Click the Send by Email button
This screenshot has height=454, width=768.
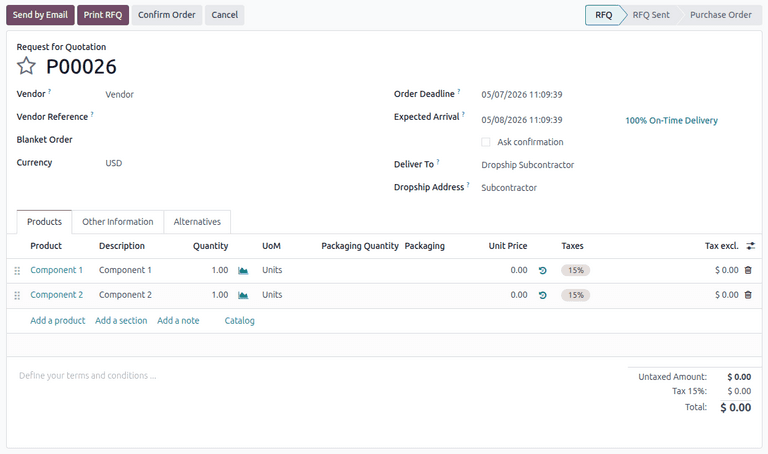pos(40,15)
